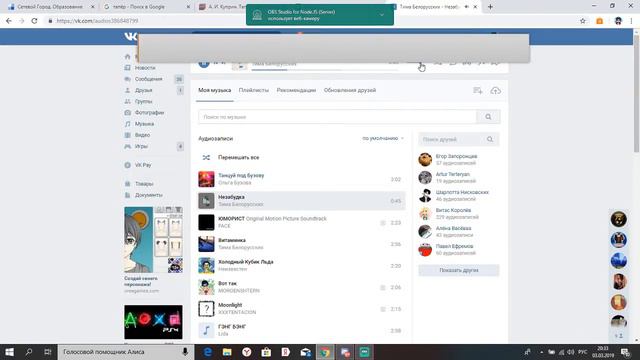Bookmark page with star icon
Screen dimensions: 640x360
[582, 21]
